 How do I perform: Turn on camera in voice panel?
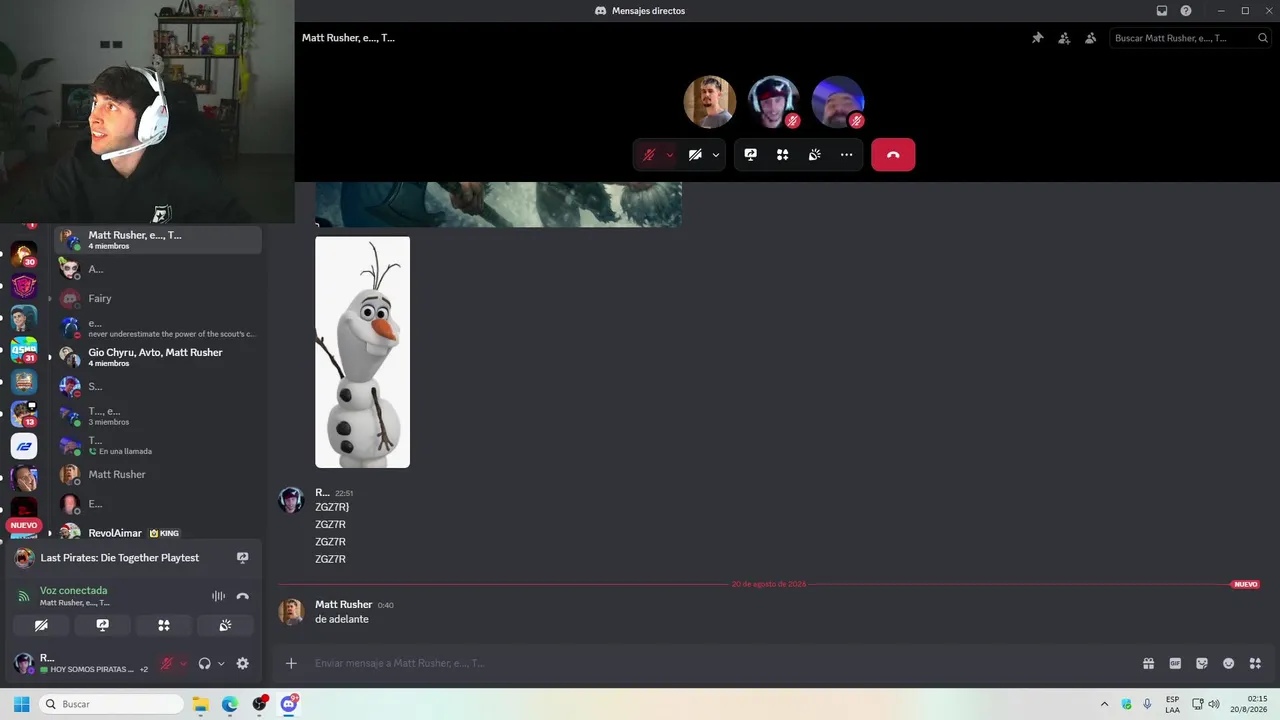(41, 625)
